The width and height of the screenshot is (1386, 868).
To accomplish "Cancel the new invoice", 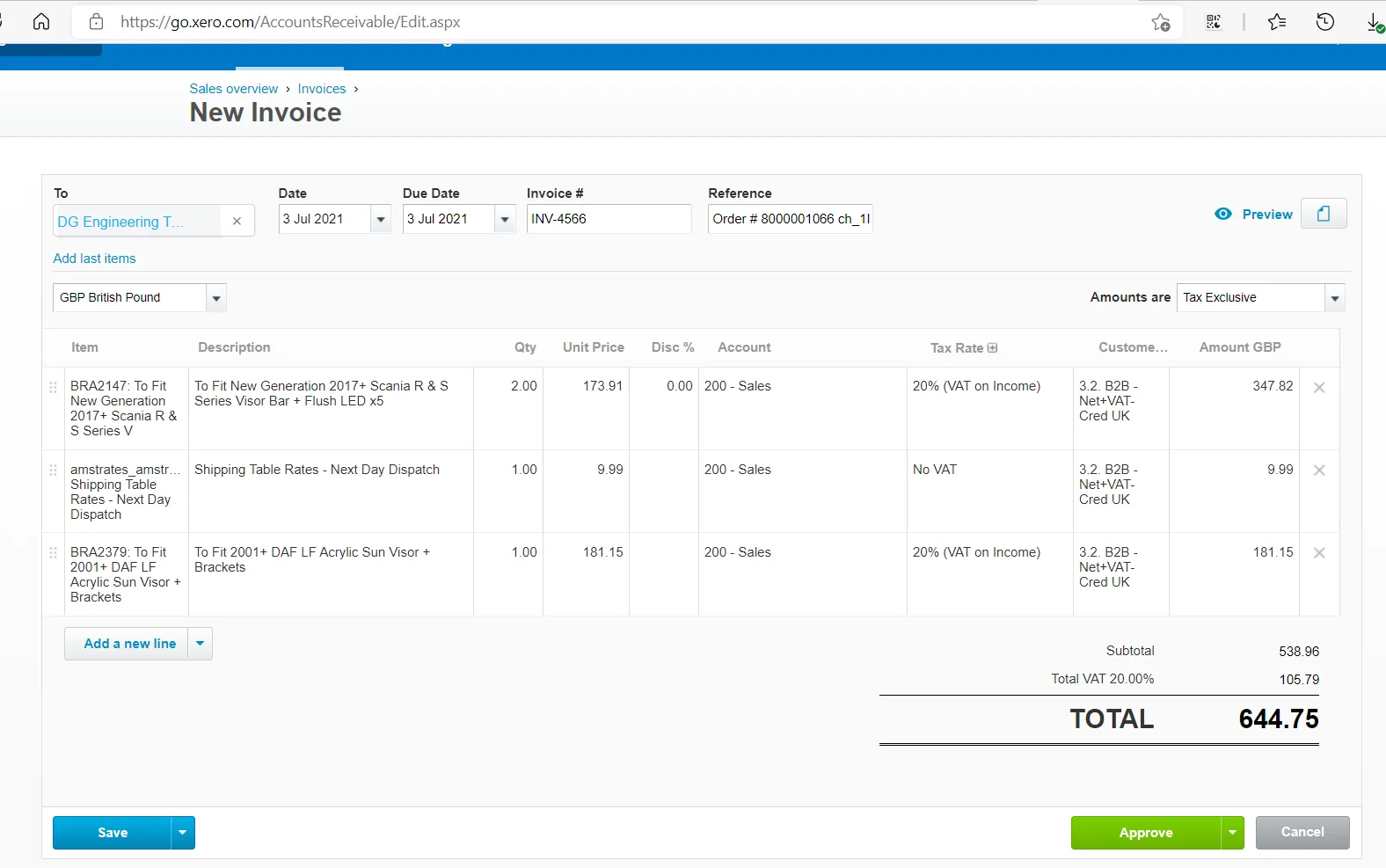I will (1302, 832).
